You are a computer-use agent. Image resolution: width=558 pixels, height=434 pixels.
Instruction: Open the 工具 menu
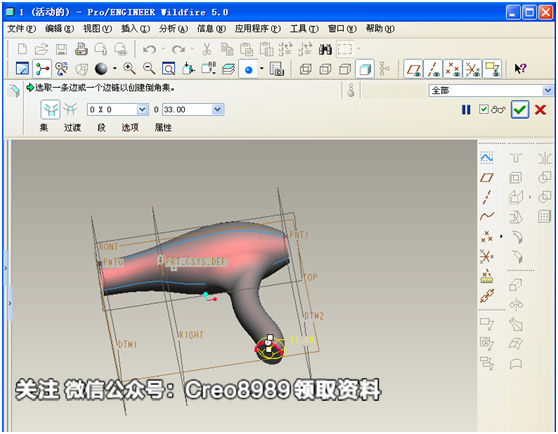[x=304, y=28]
